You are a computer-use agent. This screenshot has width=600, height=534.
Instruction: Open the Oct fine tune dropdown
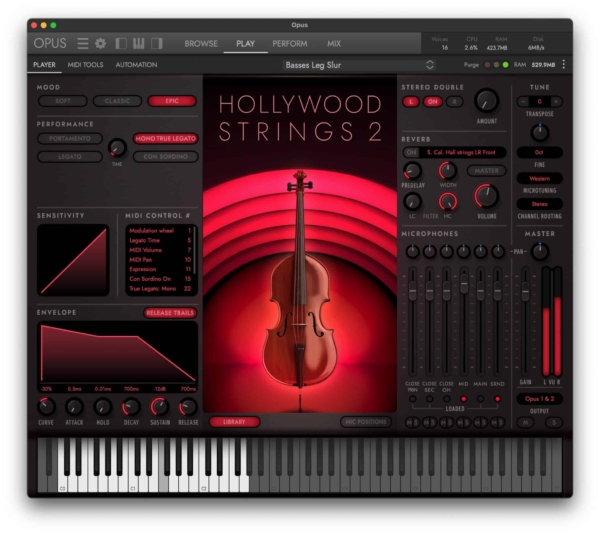click(x=539, y=152)
